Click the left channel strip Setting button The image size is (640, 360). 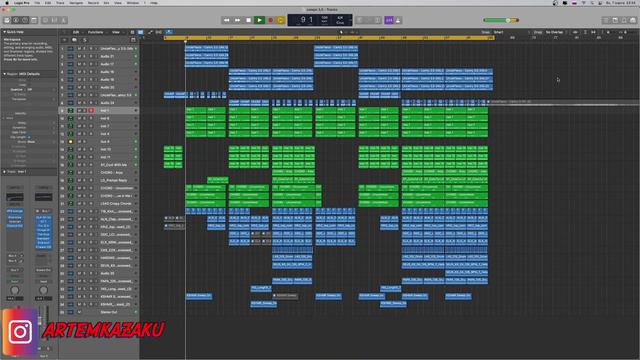(15, 188)
